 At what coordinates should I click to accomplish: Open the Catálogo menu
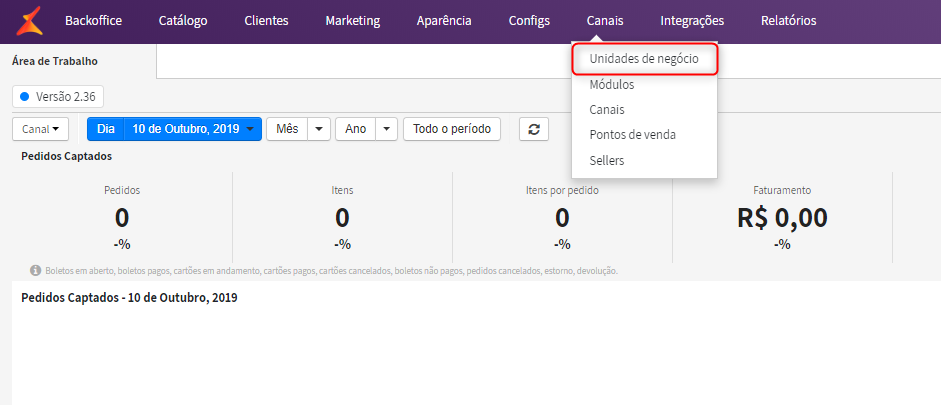click(x=183, y=21)
